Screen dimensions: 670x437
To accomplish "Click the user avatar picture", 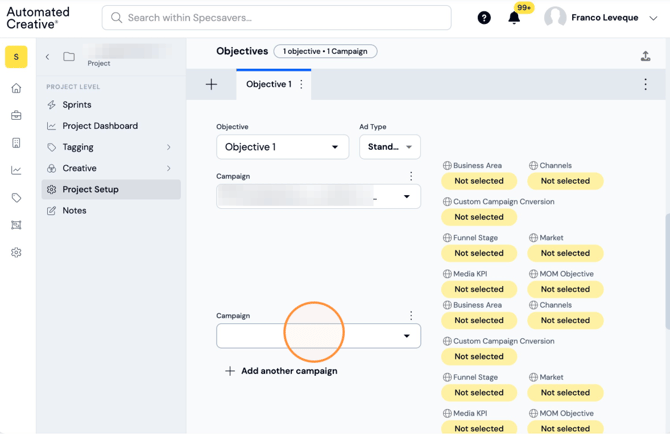I will click(555, 18).
